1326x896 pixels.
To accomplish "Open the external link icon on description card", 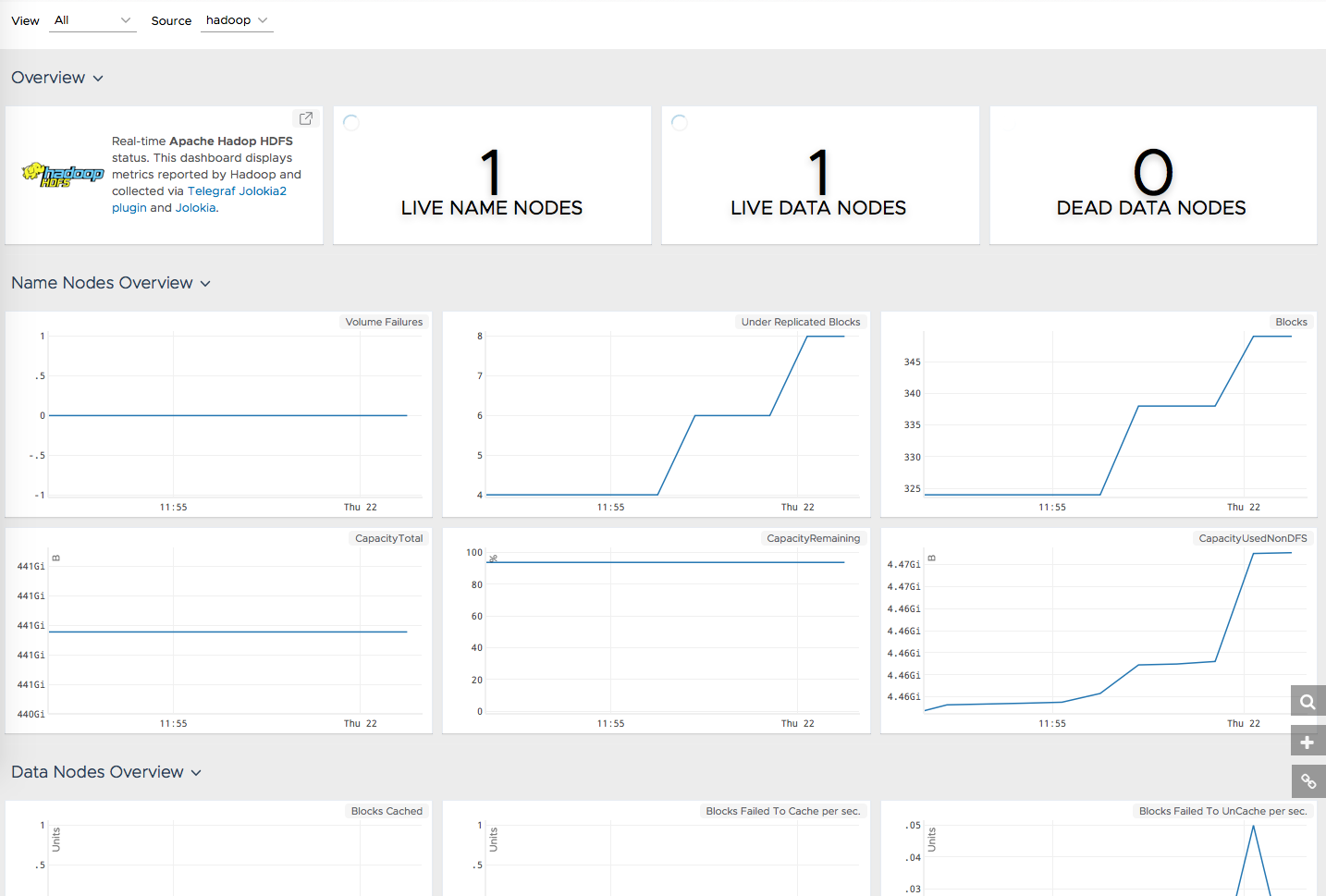I will coord(306,118).
